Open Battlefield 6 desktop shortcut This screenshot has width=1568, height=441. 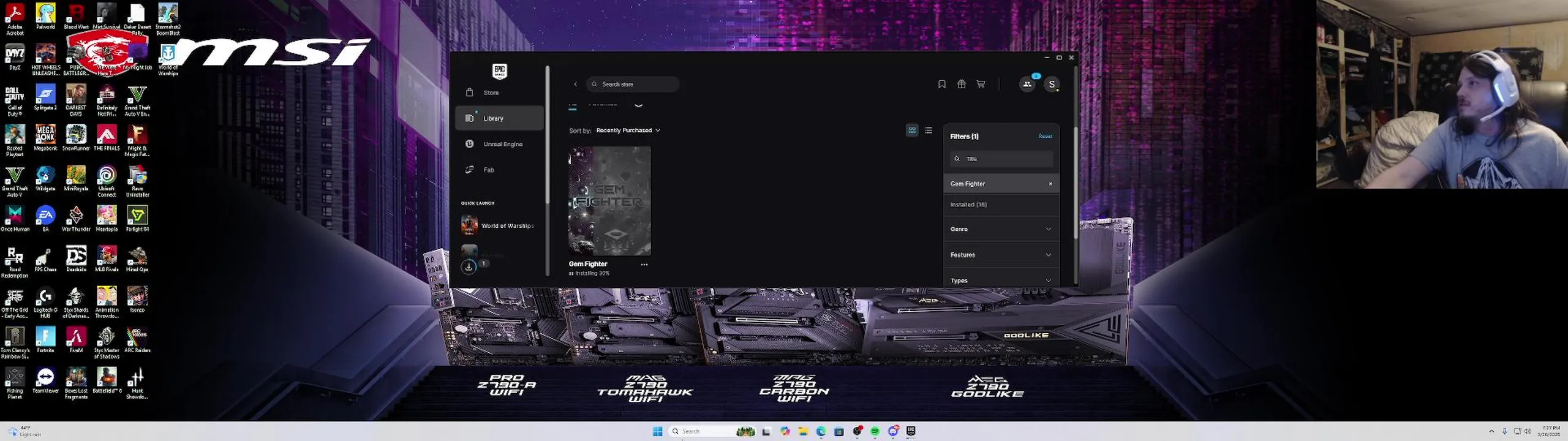click(107, 380)
